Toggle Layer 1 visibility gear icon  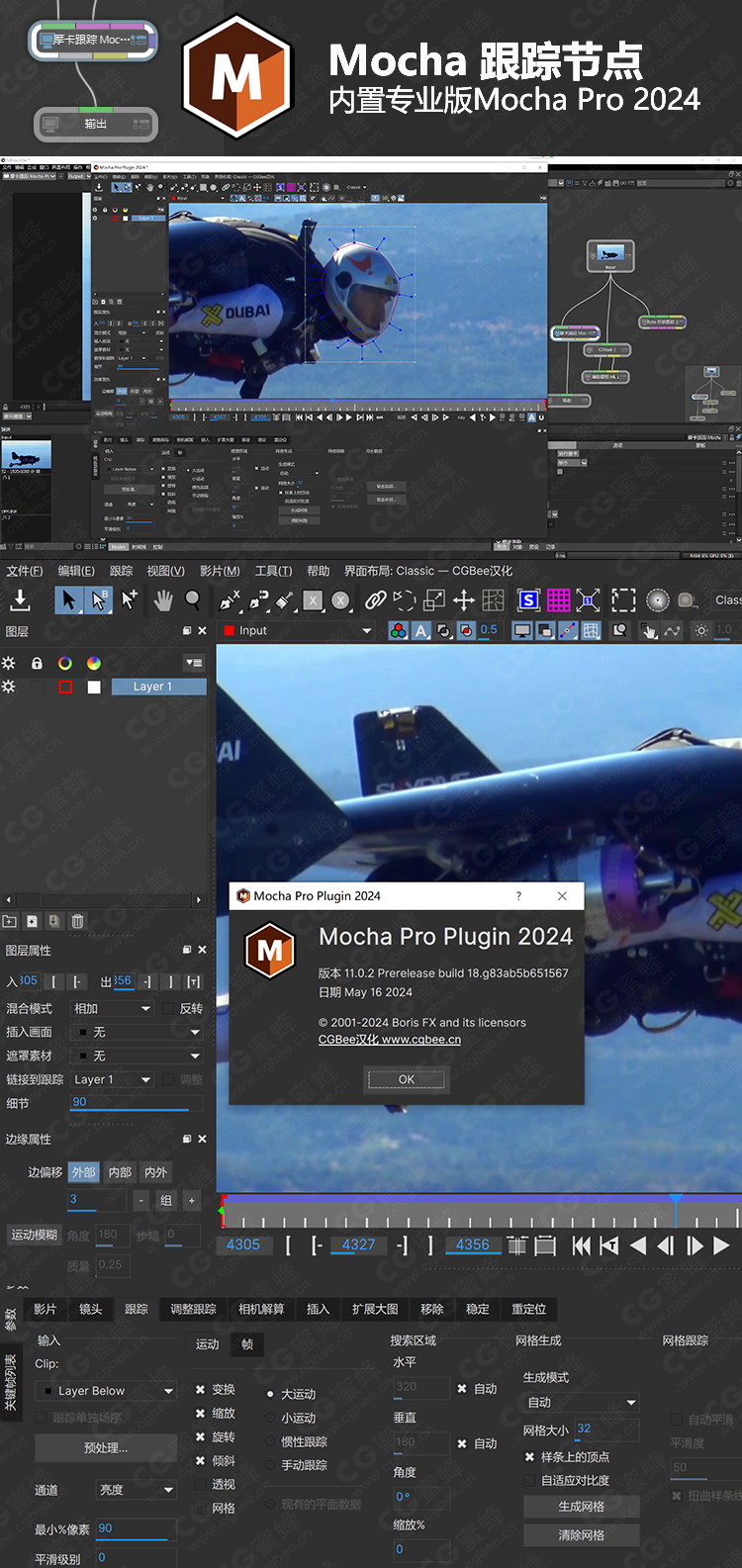[9, 687]
